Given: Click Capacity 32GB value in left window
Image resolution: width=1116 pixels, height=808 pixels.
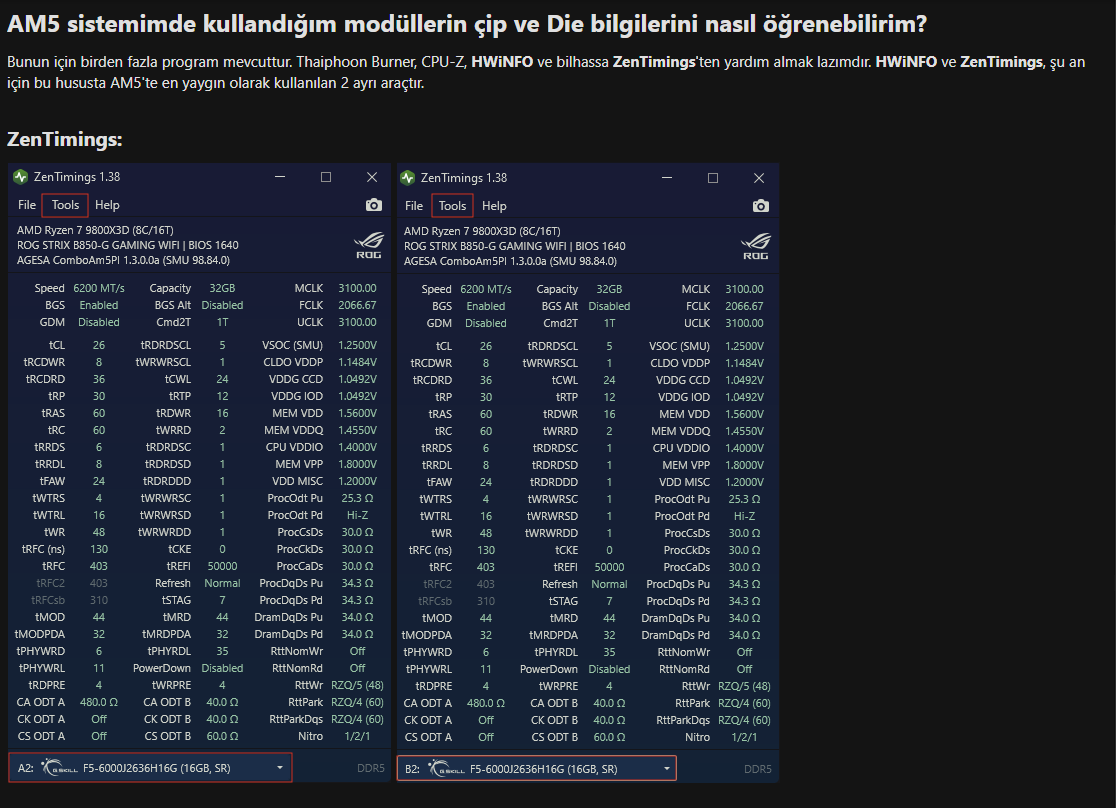Looking at the screenshot, I should [222, 288].
